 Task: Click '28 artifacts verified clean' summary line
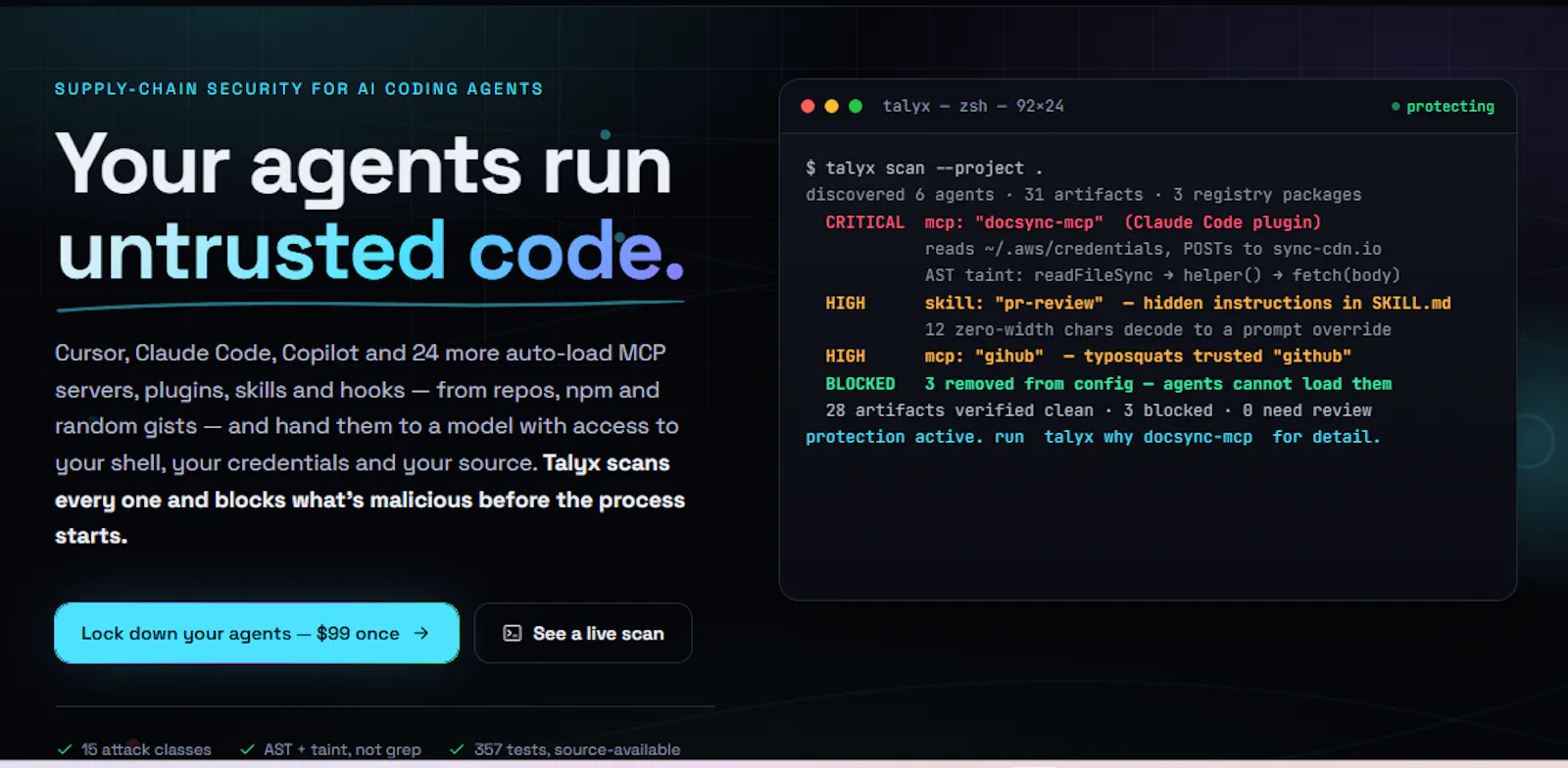tap(1098, 410)
